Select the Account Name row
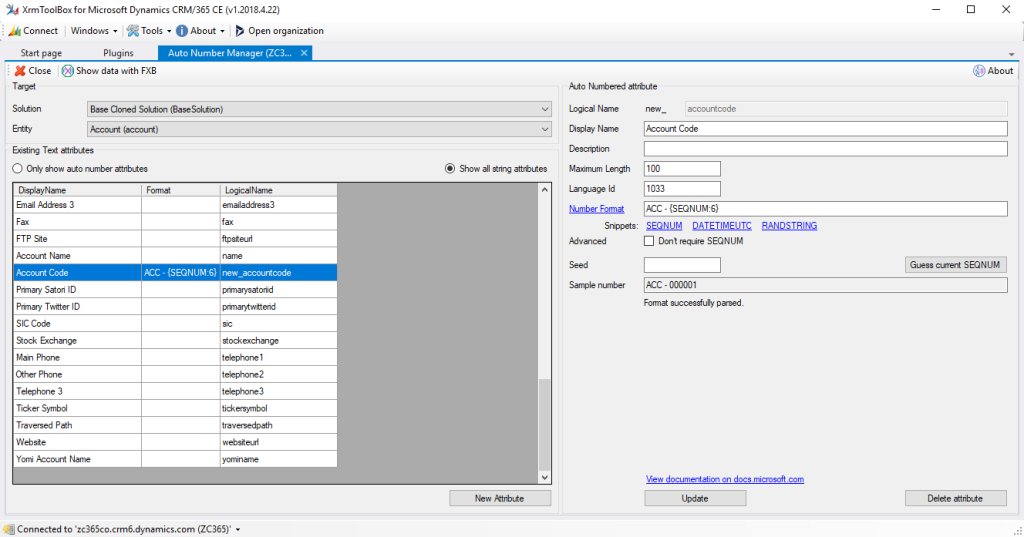 click(x=175, y=255)
